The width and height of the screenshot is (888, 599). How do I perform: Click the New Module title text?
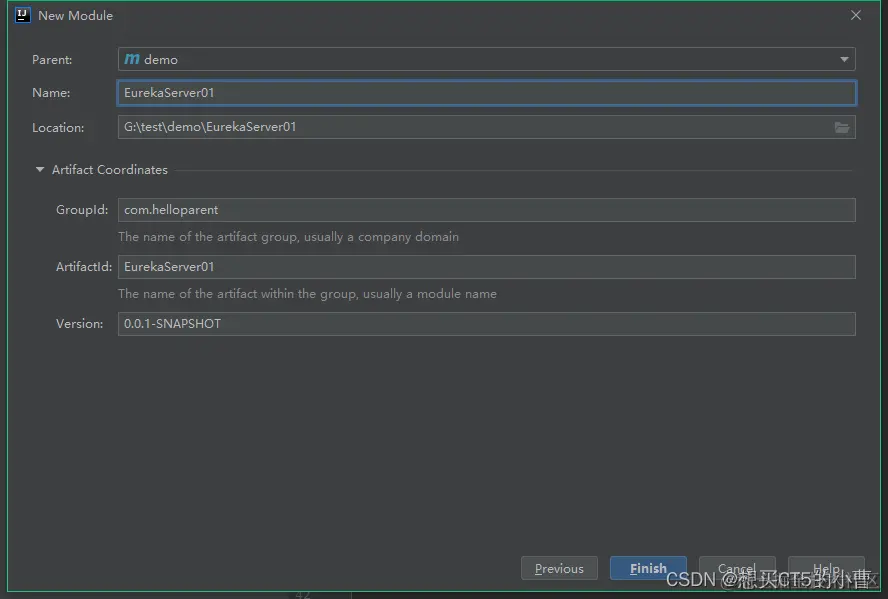(x=75, y=16)
